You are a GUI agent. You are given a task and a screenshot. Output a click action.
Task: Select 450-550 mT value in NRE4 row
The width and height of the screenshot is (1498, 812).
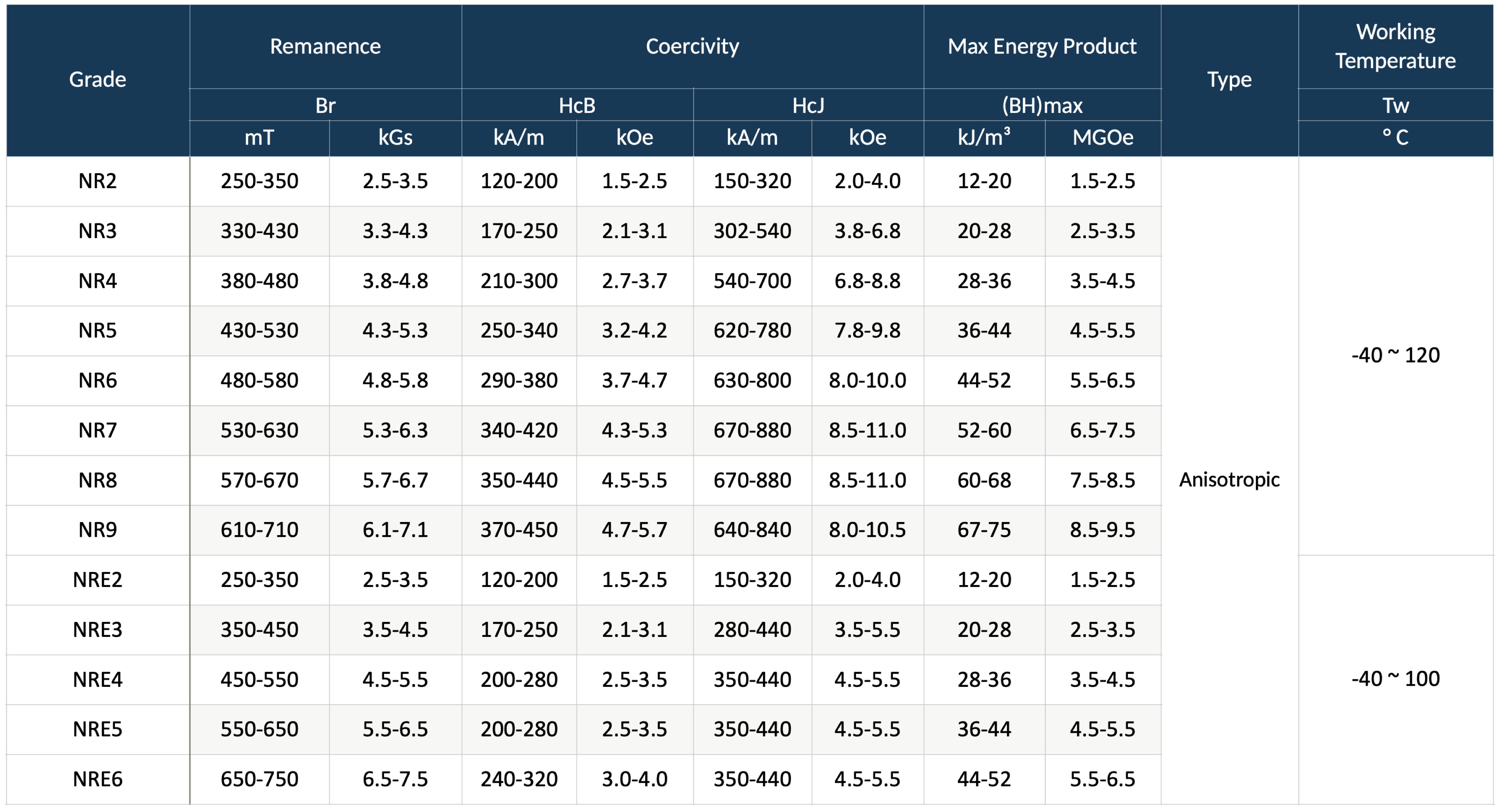point(259,680)
